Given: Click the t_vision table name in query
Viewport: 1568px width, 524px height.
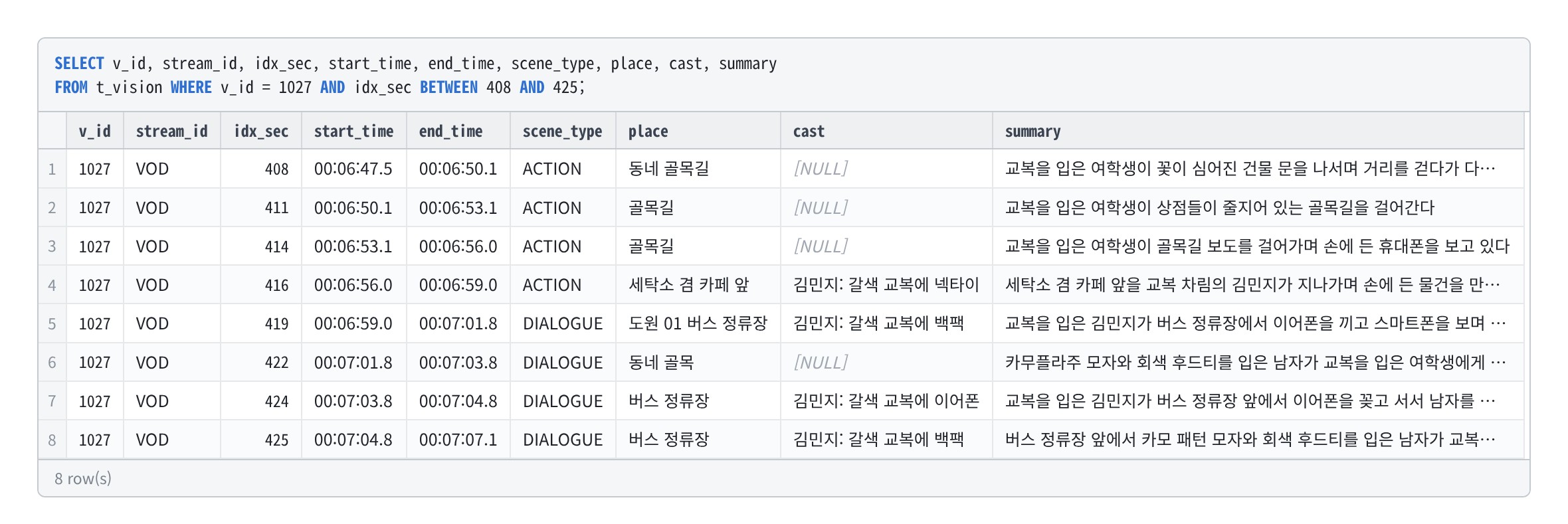Looking at the screenshot, I should click(x=129, y=87).
